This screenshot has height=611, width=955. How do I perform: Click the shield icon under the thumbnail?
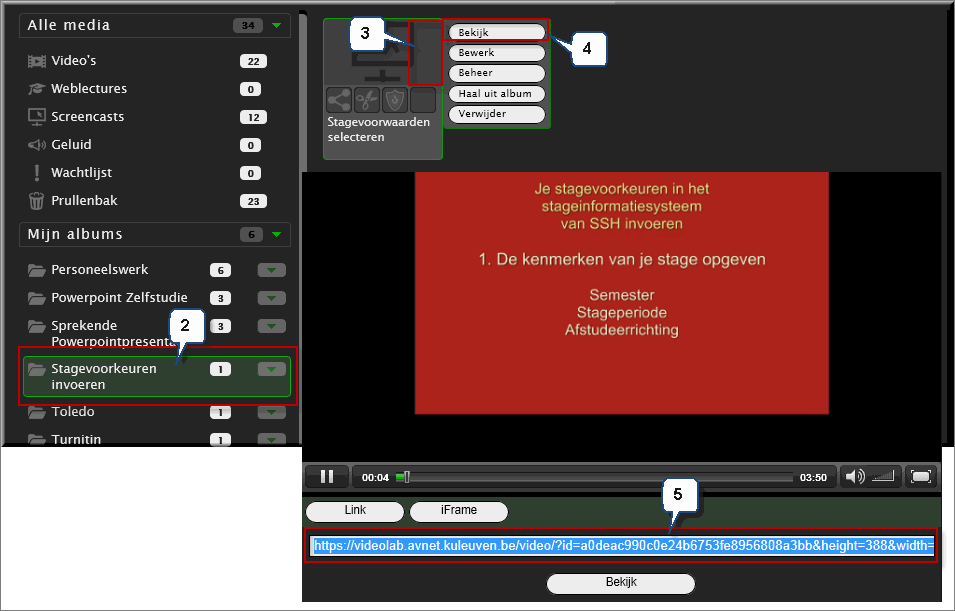click(x=395, y=100)
